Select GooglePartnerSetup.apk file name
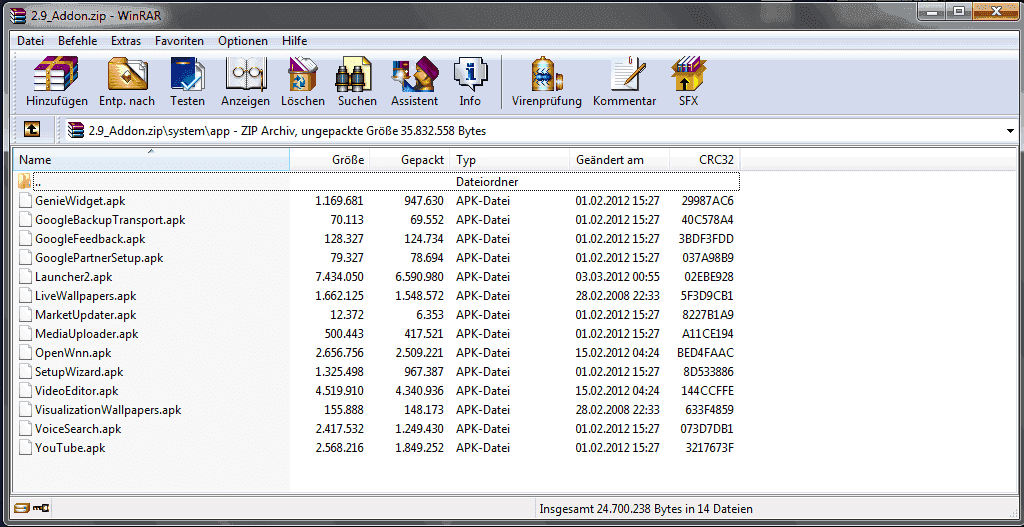This screenshot has height=527, width=1024. point(99,258)
